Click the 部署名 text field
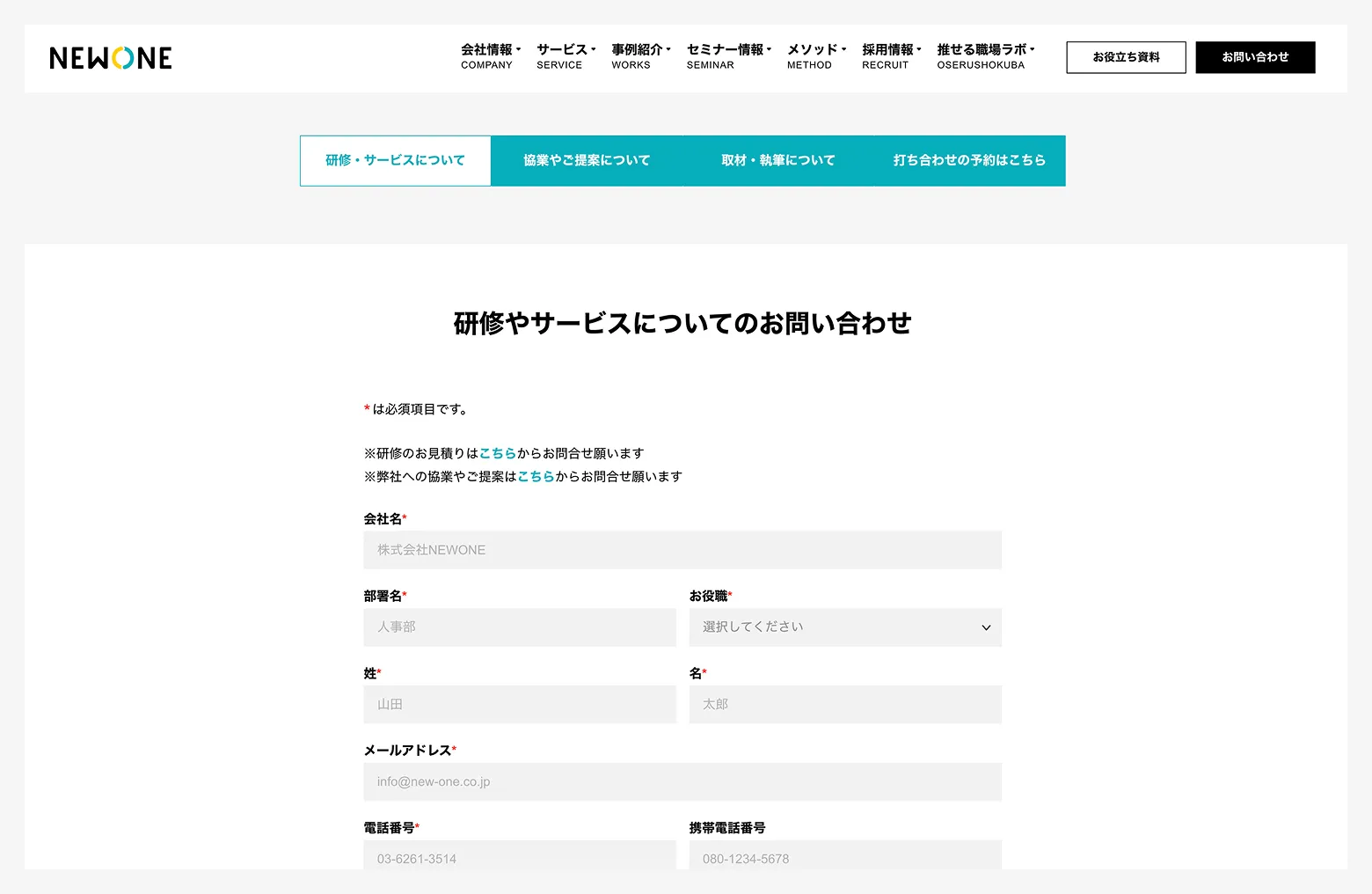 point(519,627)
